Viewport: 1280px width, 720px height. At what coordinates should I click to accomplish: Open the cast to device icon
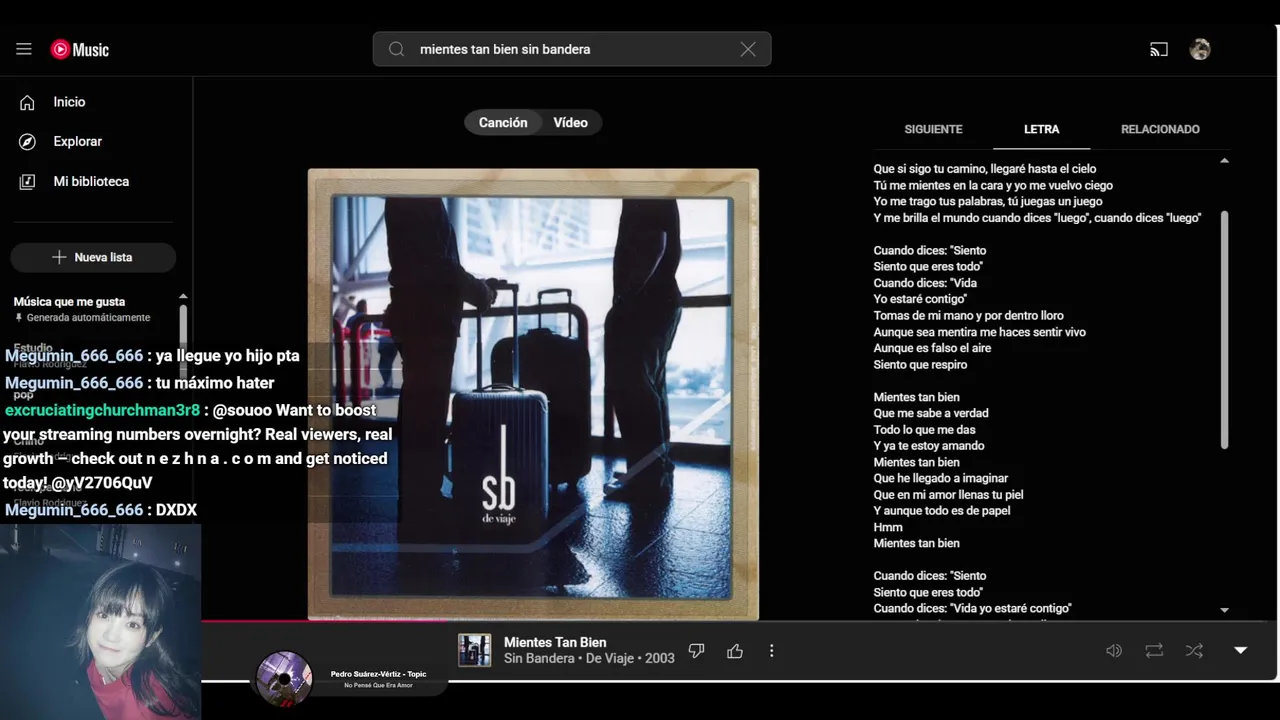(1159, 49)
